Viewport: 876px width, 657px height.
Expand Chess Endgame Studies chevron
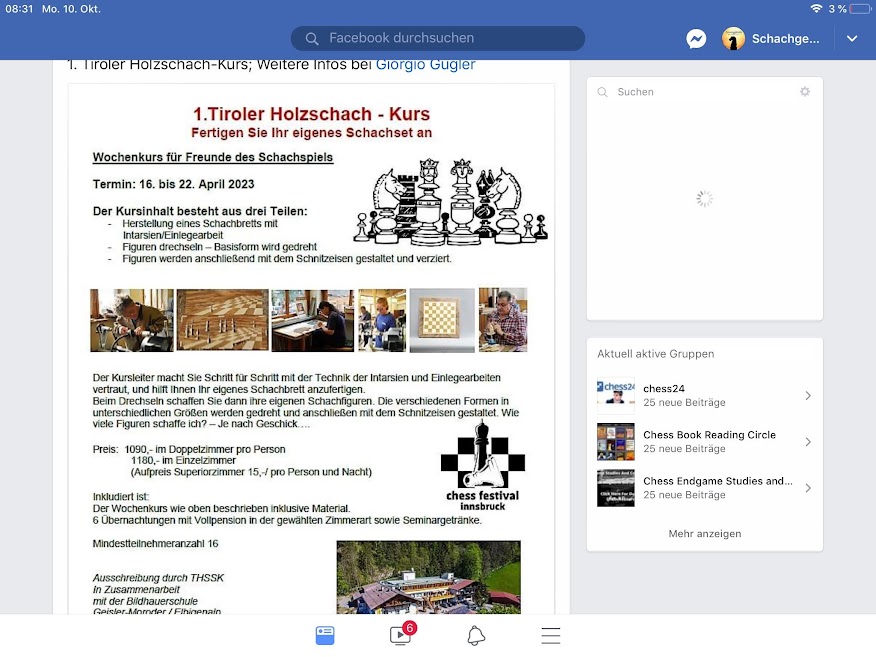808,488
